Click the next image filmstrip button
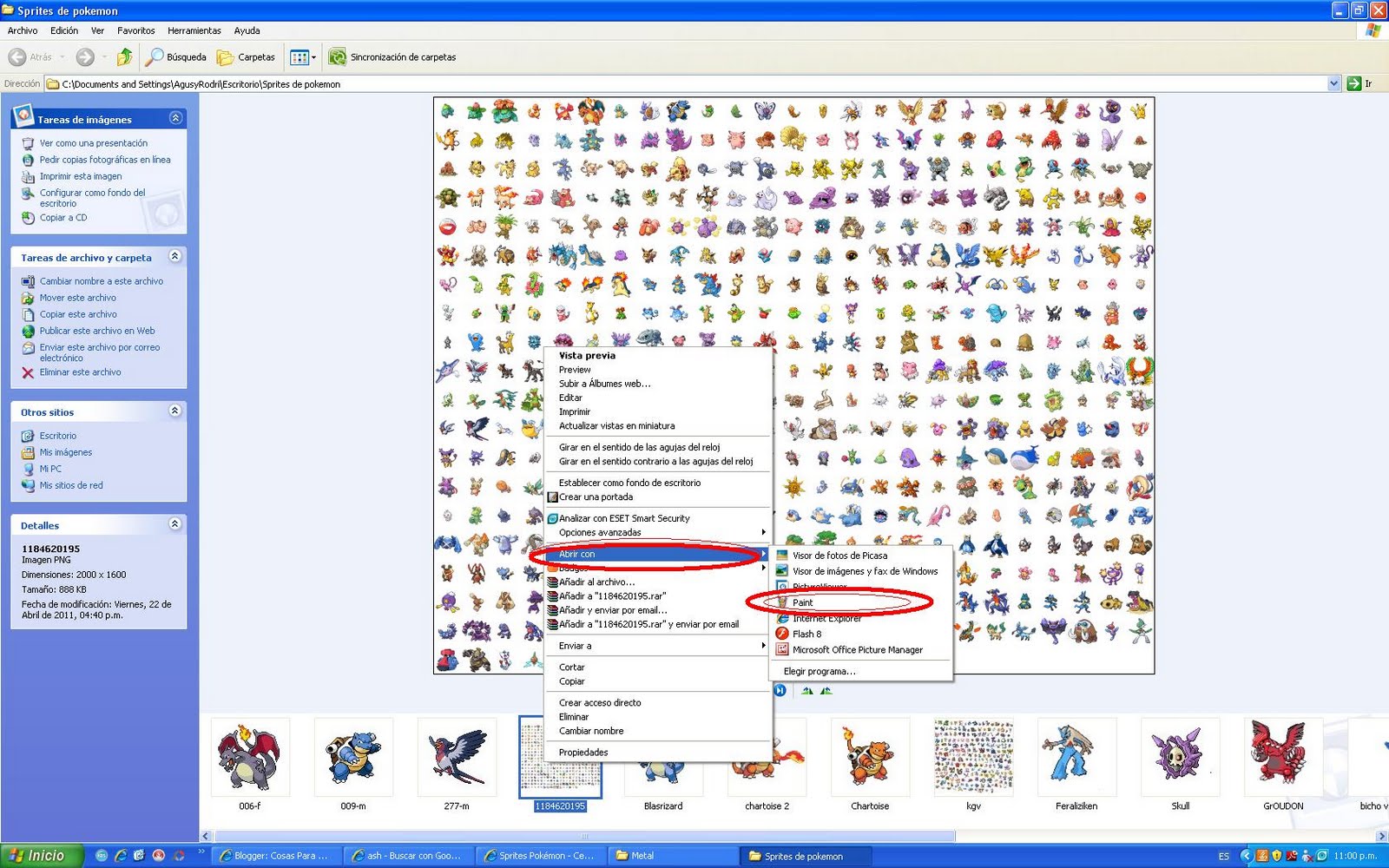This screenshot has width=1389, height=868. (x=780, y=691)
